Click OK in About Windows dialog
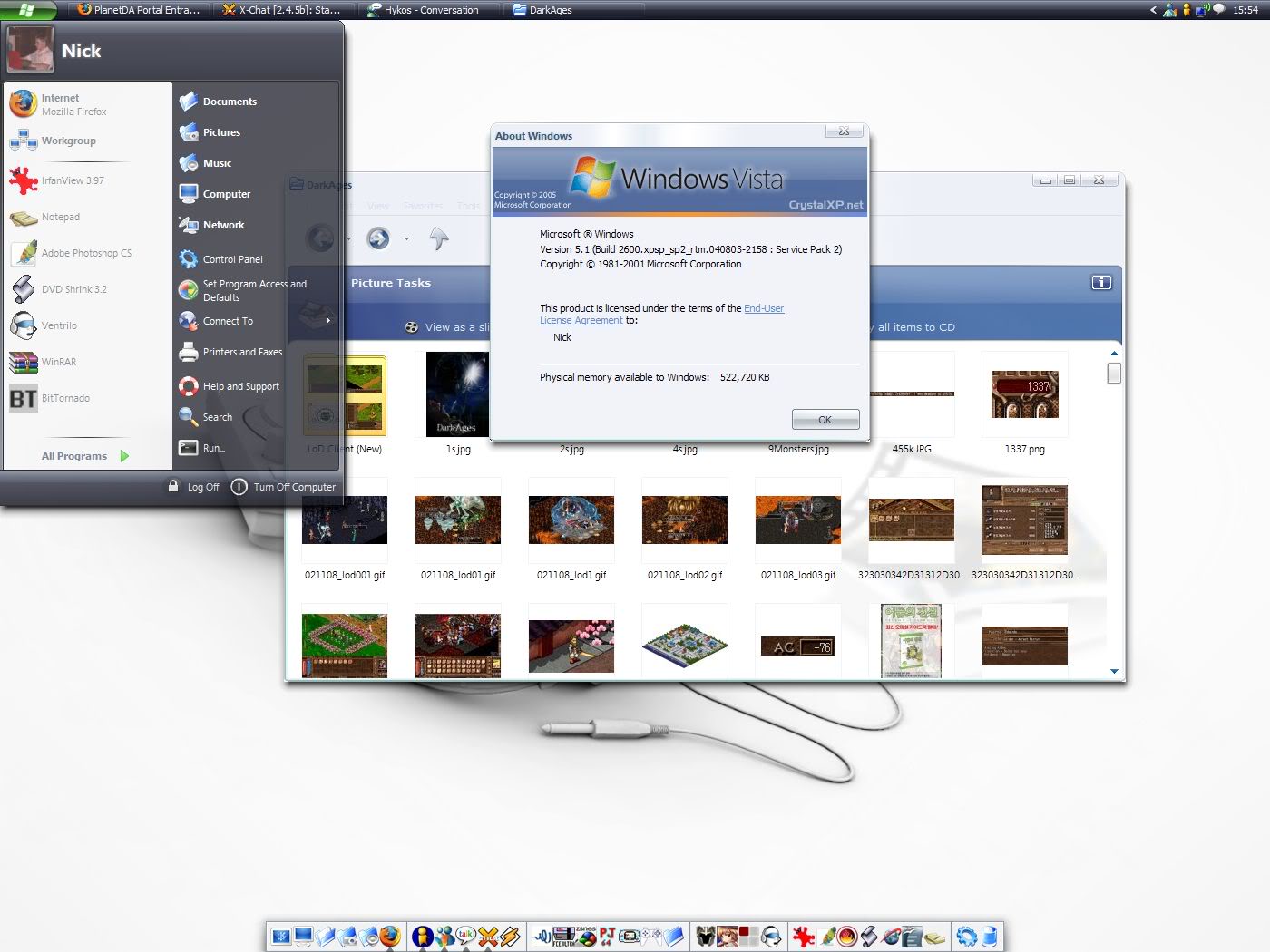This screenshot has height=952, width=1270. [825, 420]
